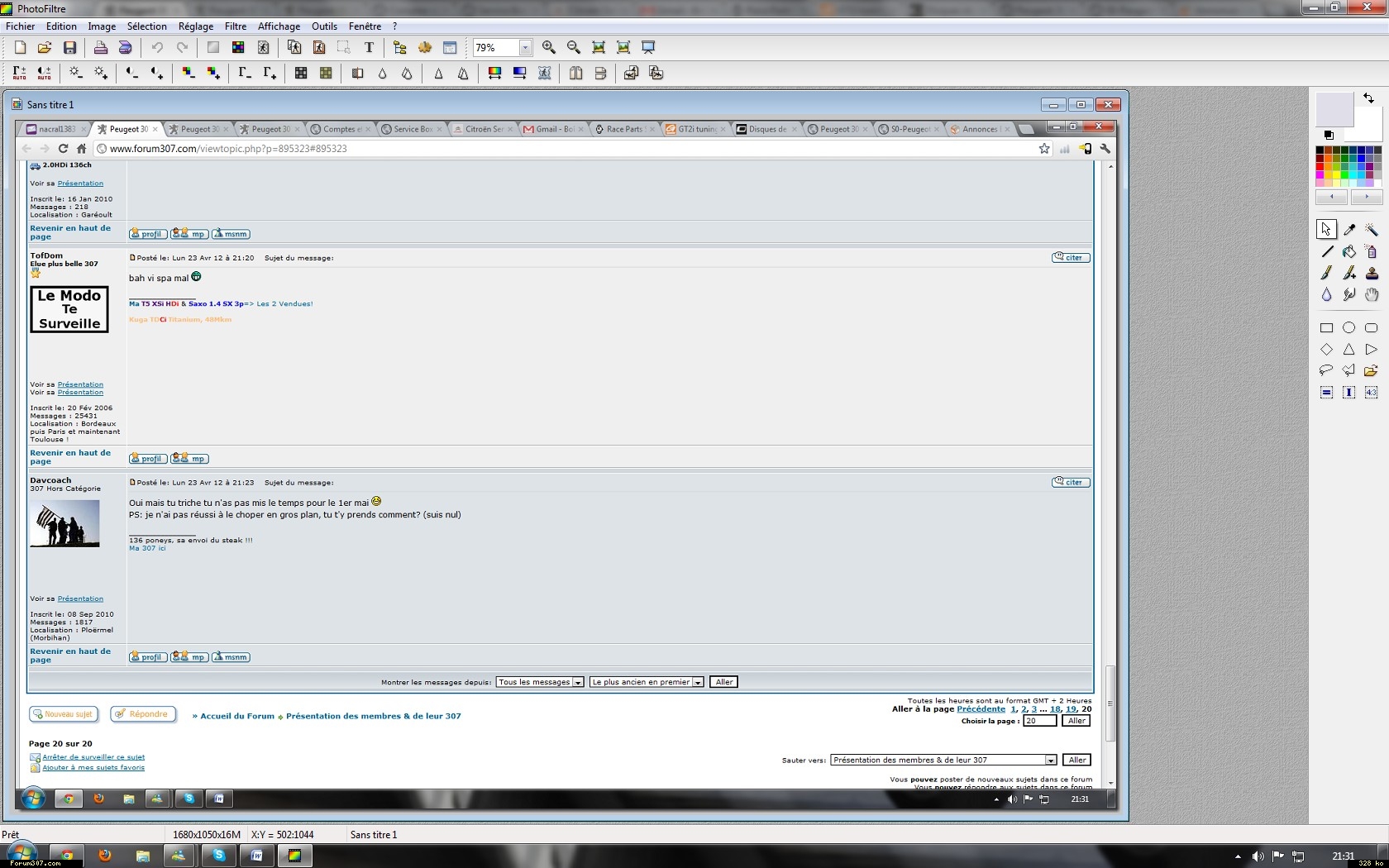Open the Canvas size dialog icon
The width and height of the screenshot is (1389, 868).
point(319,47)
